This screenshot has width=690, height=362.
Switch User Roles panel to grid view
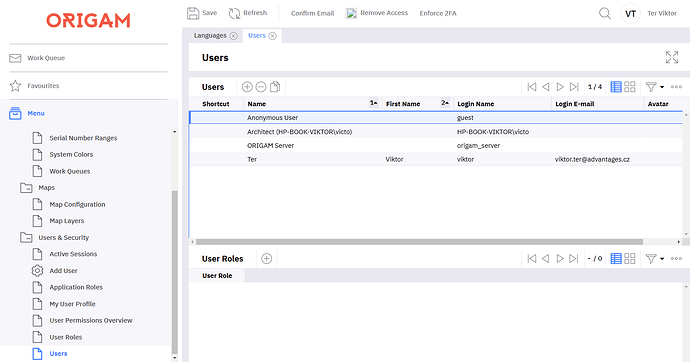click(616, 259)
